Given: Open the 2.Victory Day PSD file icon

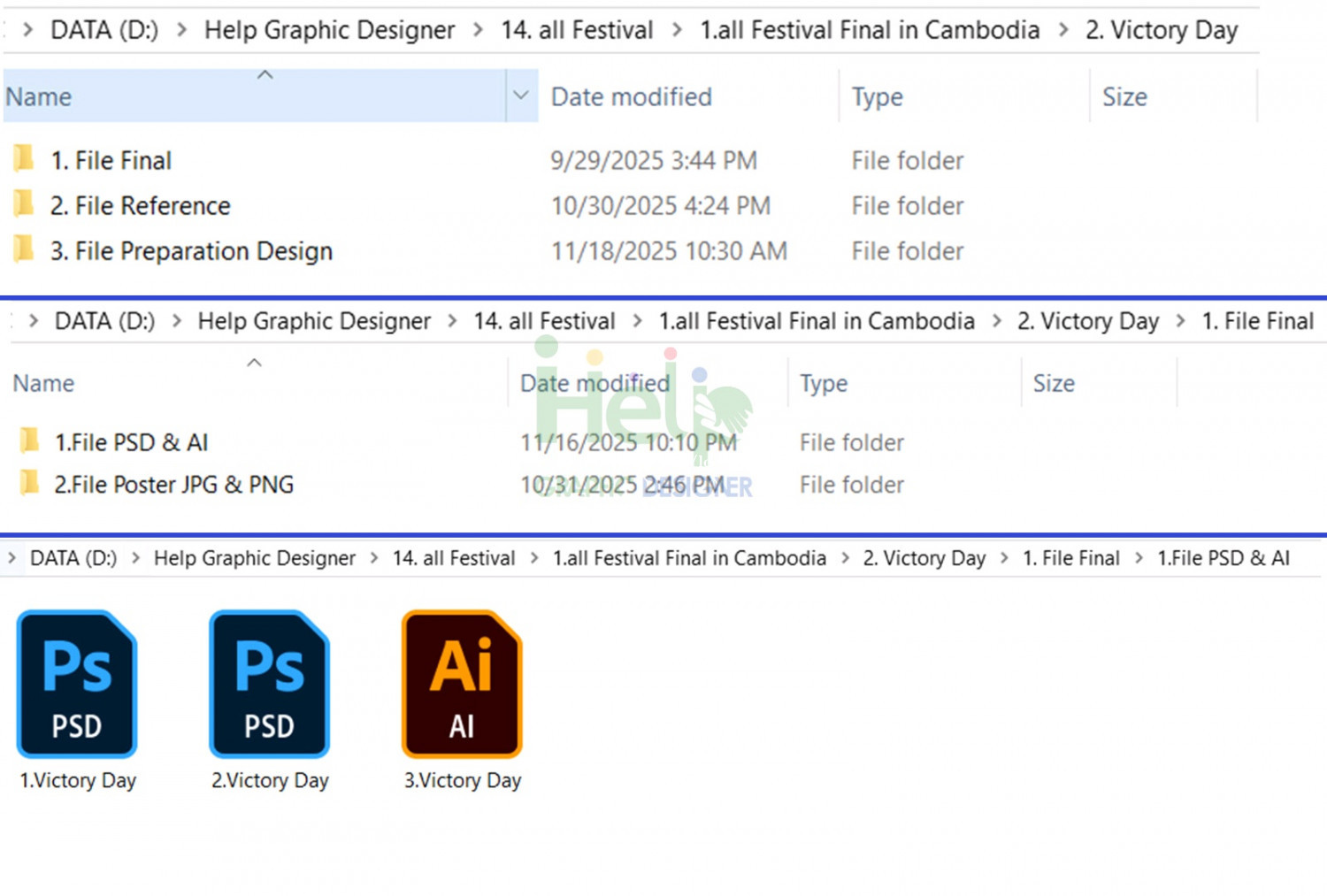Looking at the screenshot, I should click(x=270, y=684).
